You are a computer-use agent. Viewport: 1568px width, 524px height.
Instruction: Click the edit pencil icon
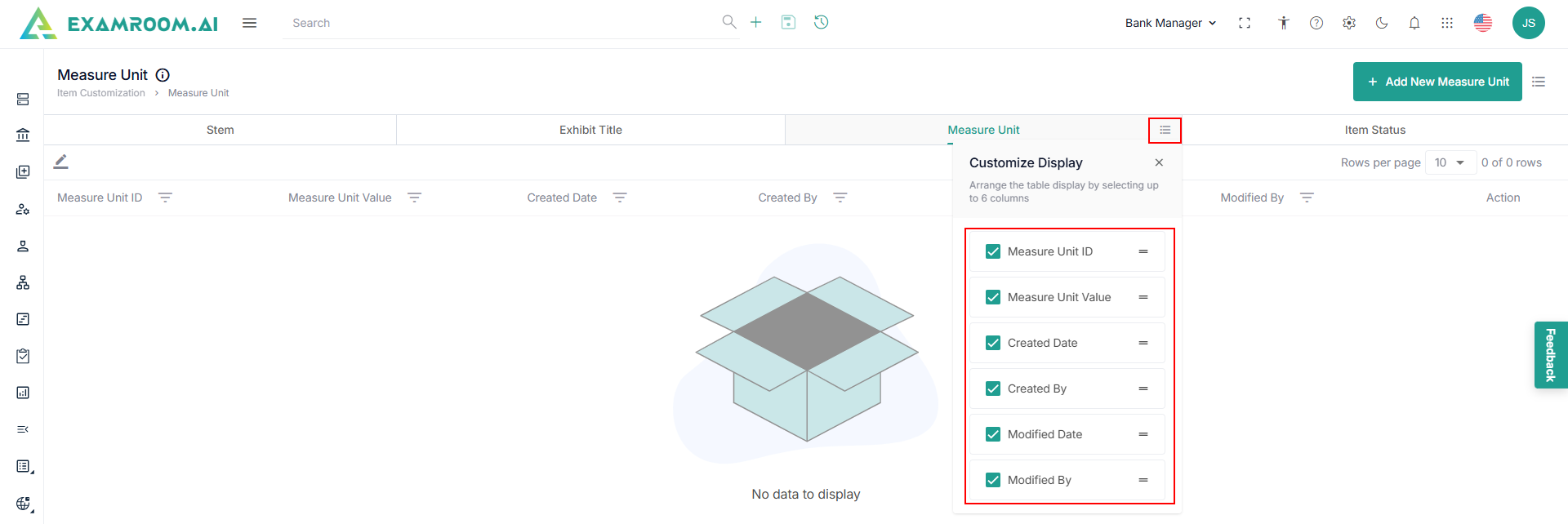point(61,162)
